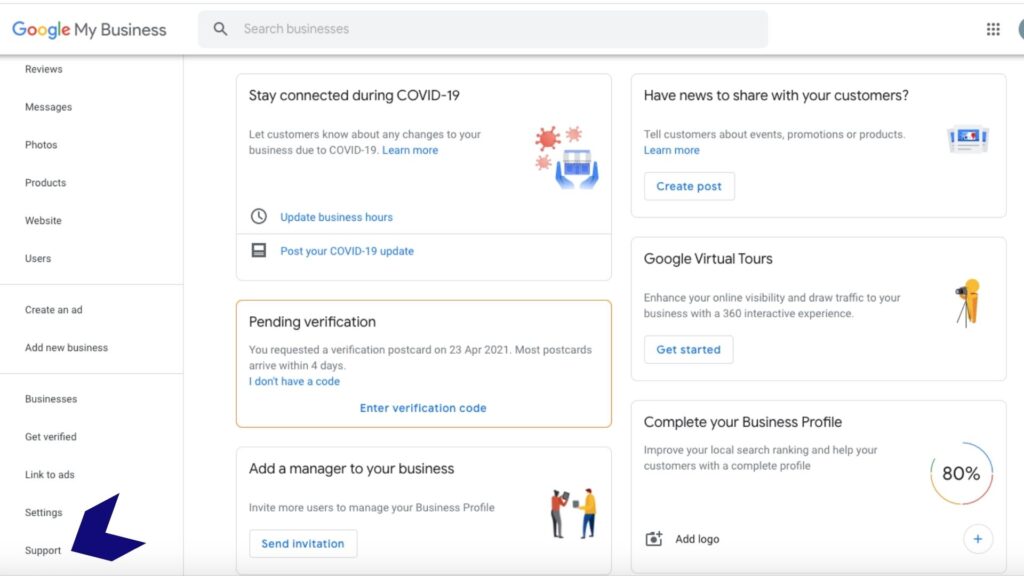Screen dimensions: 1024x576
Task: Click Post your COVID-19 update link
Action: pyautogui.click(x=347, y=251)
